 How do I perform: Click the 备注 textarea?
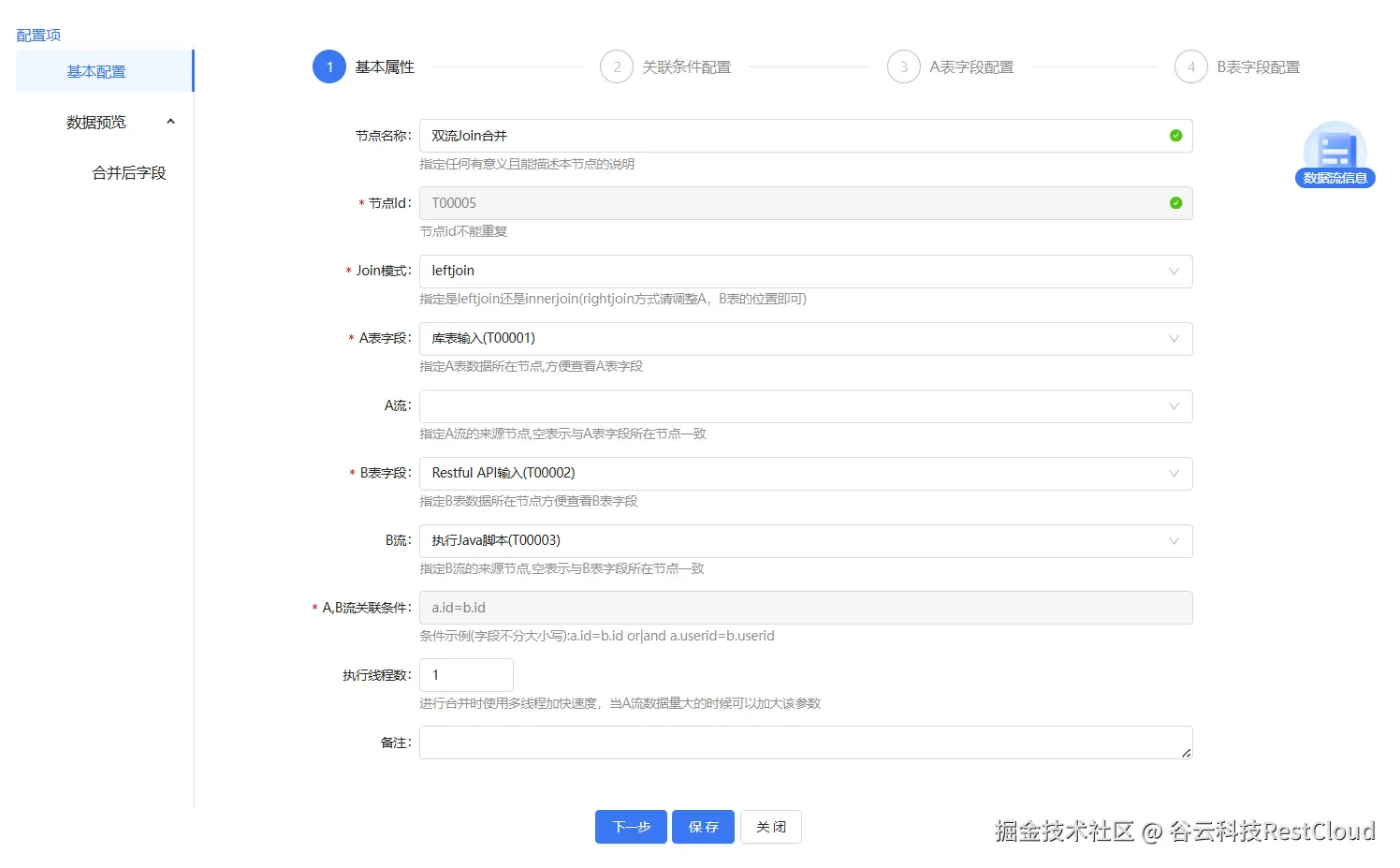[x=806, y=743]
